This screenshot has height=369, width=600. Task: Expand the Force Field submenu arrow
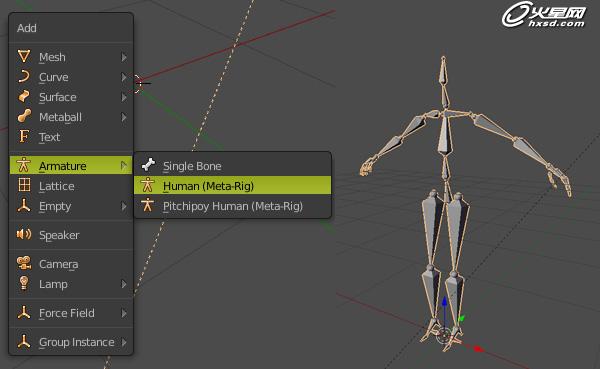(x=124, y=313)
